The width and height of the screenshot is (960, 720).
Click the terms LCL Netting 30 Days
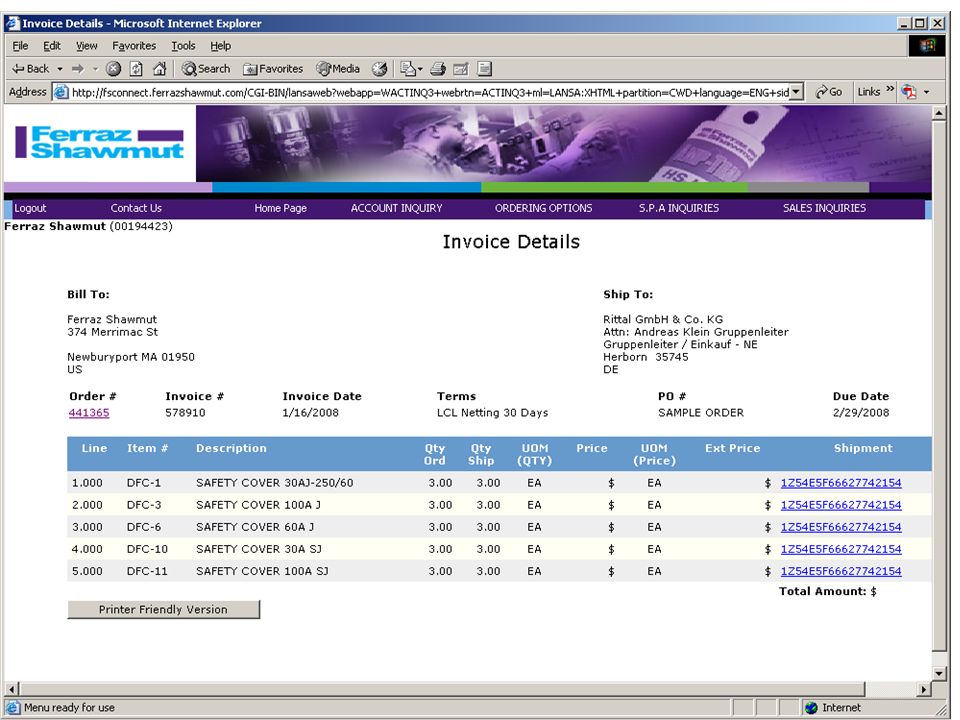pos(492,413)
